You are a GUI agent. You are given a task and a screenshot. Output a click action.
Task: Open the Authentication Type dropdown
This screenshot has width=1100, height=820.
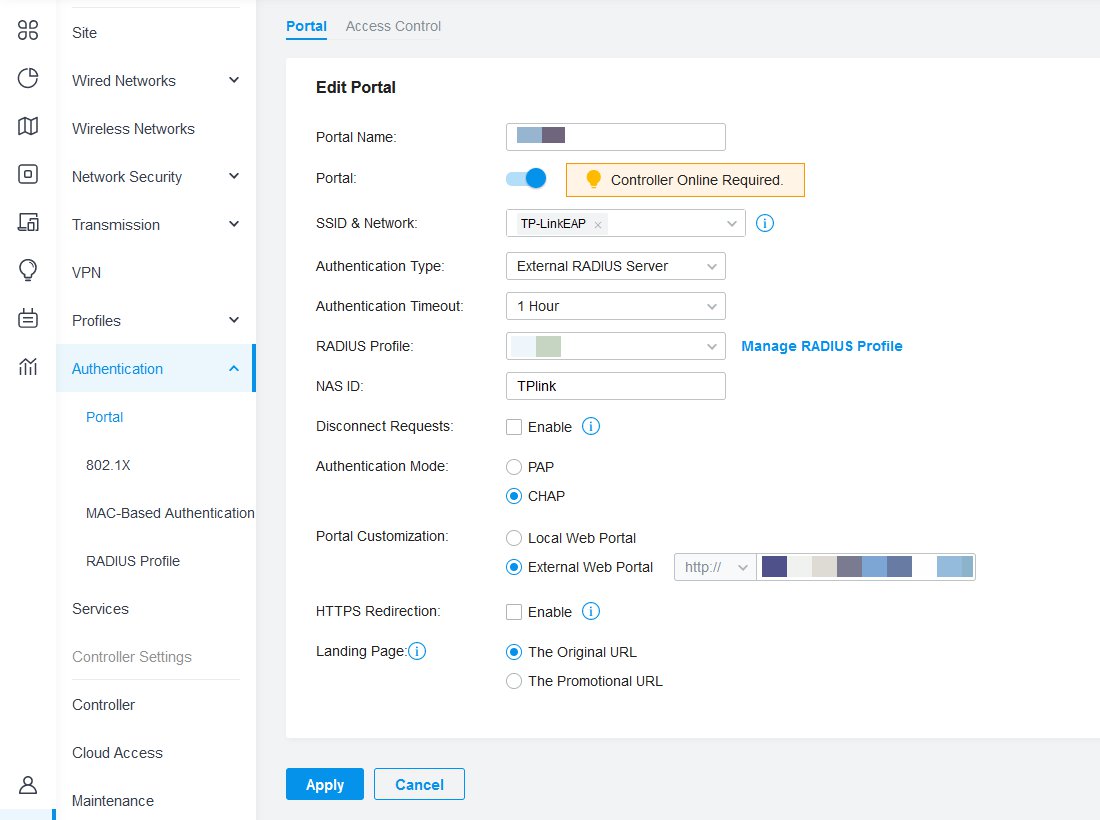pos(615,266)
